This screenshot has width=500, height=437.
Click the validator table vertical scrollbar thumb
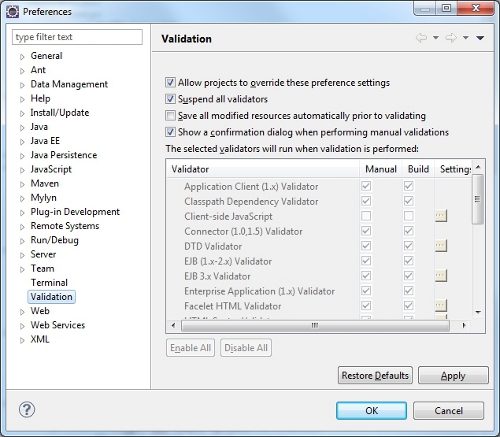[478, 199]
